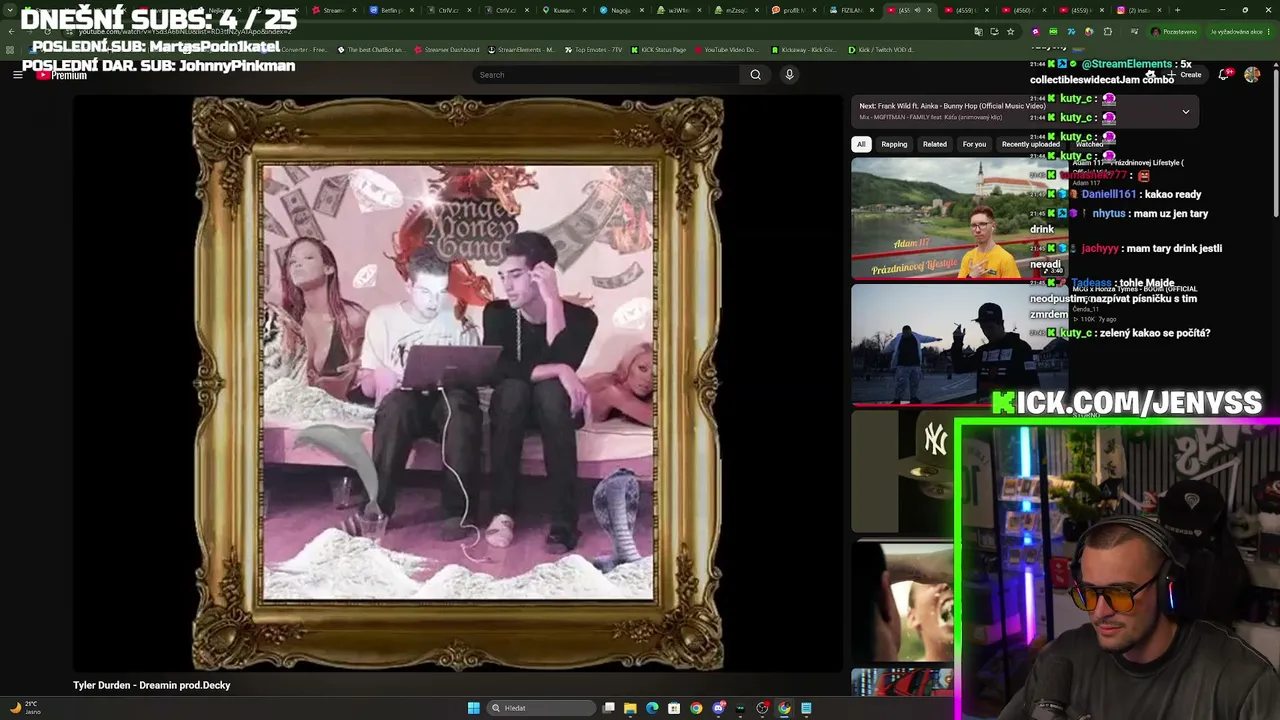Open YouTube notifications bell
The height and width of the screenshot is (720, 1280).
pyautogui.click(x=1224, y=75)
